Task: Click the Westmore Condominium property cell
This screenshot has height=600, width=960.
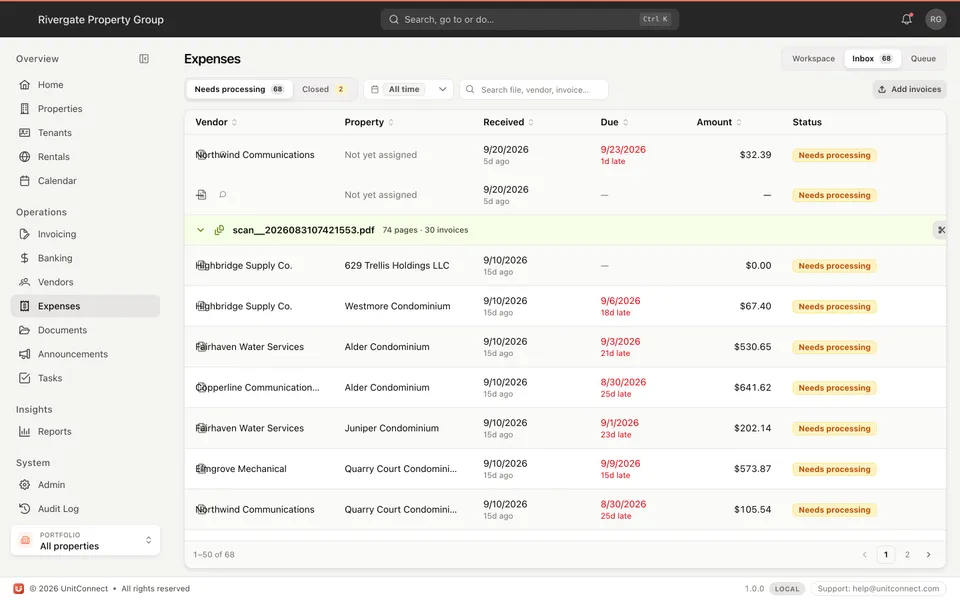Action: [397, 306]
